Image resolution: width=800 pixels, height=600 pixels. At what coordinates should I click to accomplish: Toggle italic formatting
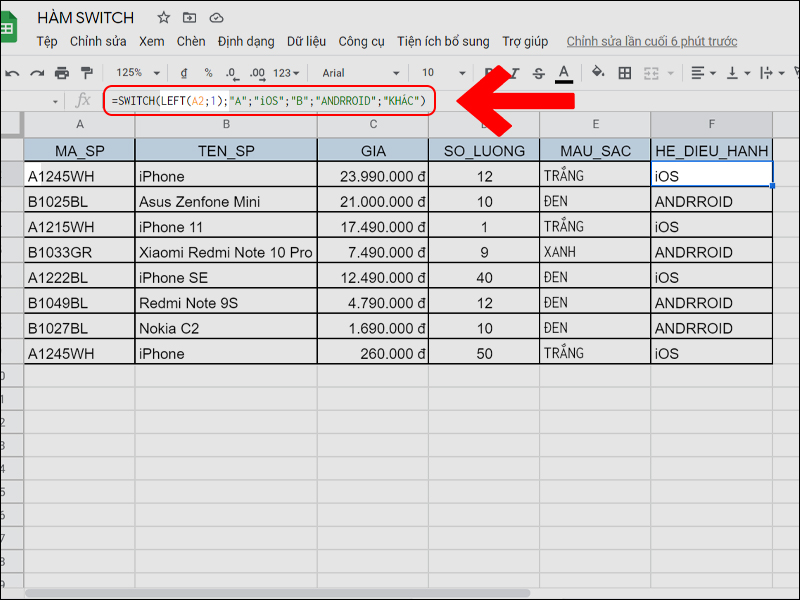(x=515, y=73)
